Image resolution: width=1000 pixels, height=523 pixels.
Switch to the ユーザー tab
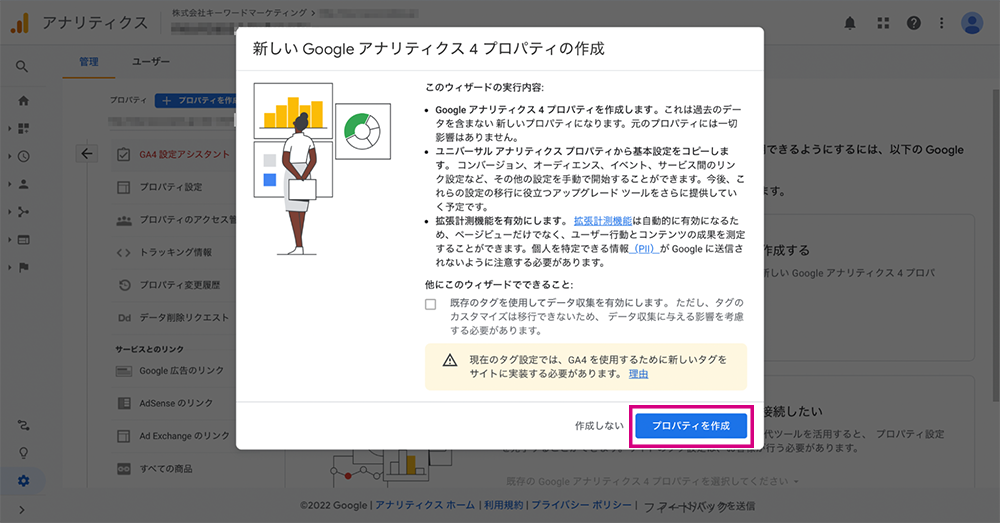151,62
